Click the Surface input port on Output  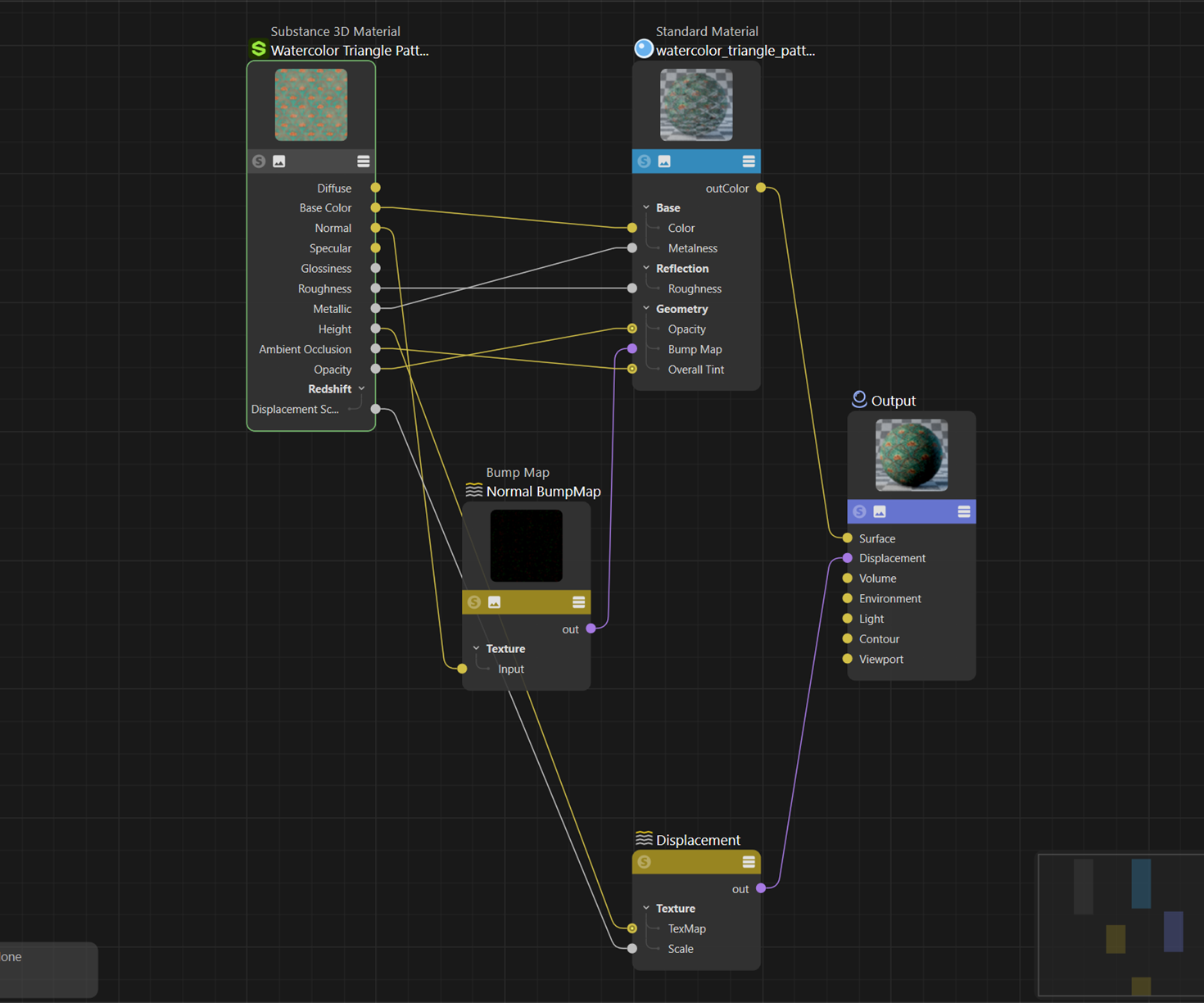(x=848, y=538)
